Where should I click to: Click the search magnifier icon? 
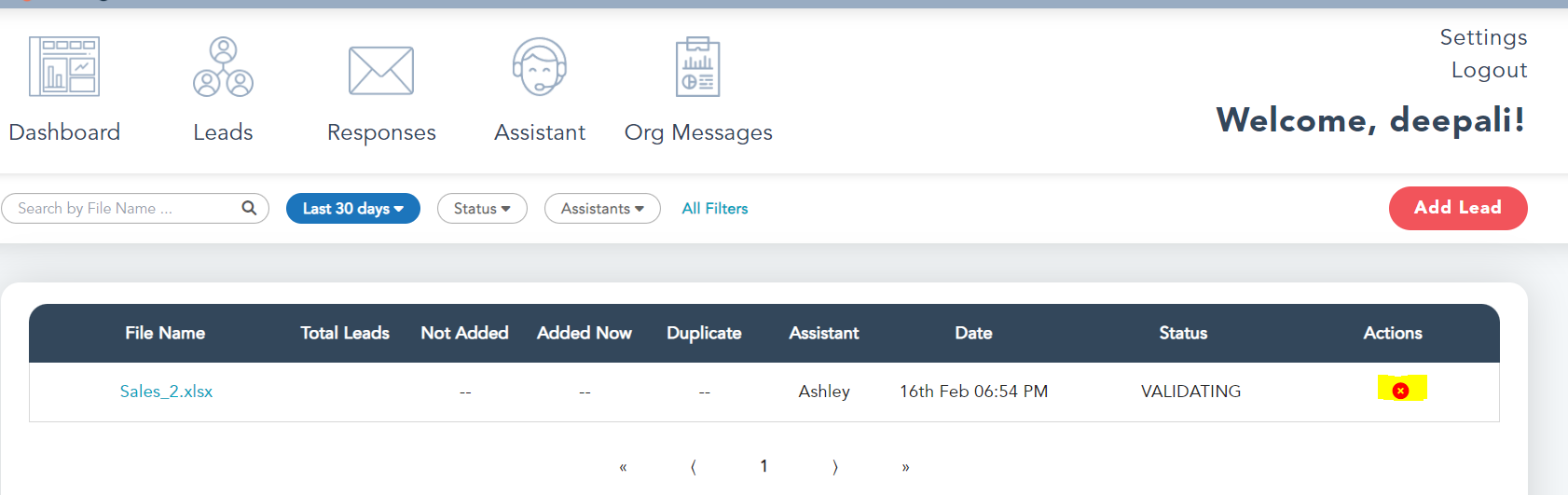[x=249, y=208]
